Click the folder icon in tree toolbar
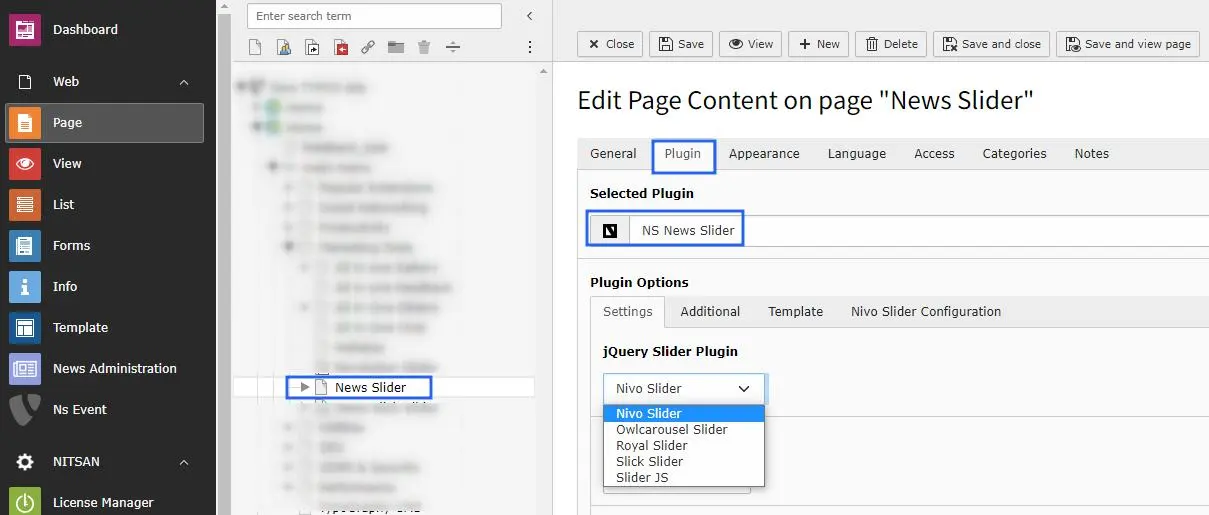The height and width of the screenshot is (515, 1209). (x=396, y=47)
